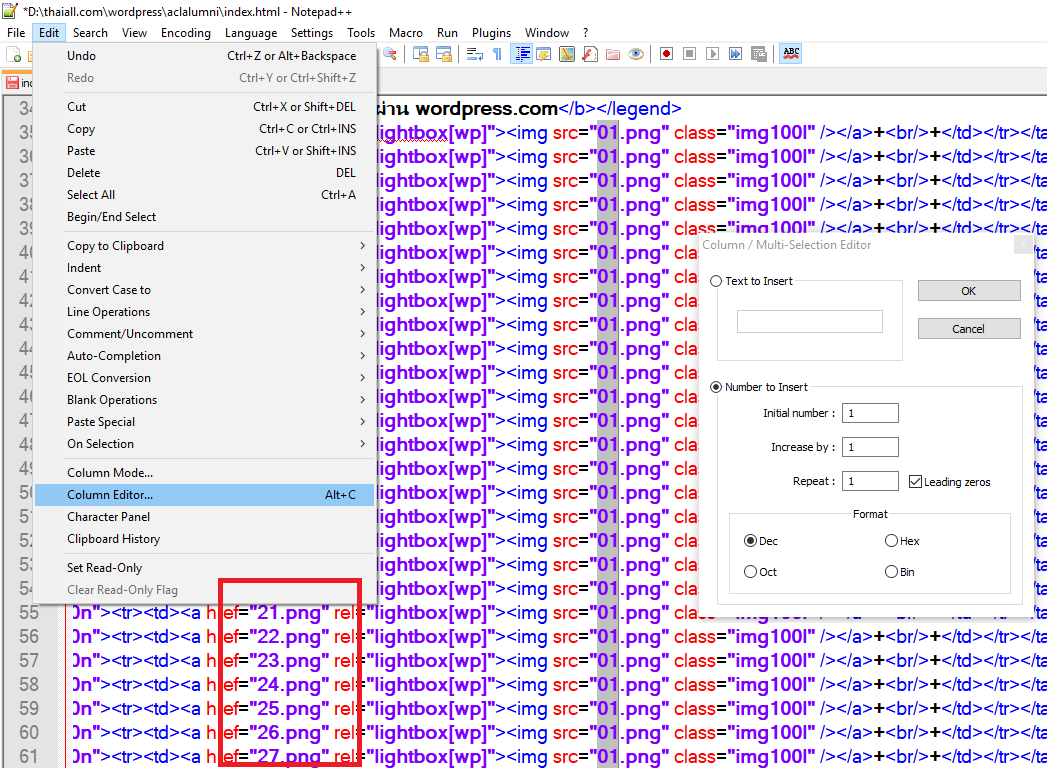Click the Stop recording macro icon
Viewport: 1047px width, 768px height.
tap(689, 54)
